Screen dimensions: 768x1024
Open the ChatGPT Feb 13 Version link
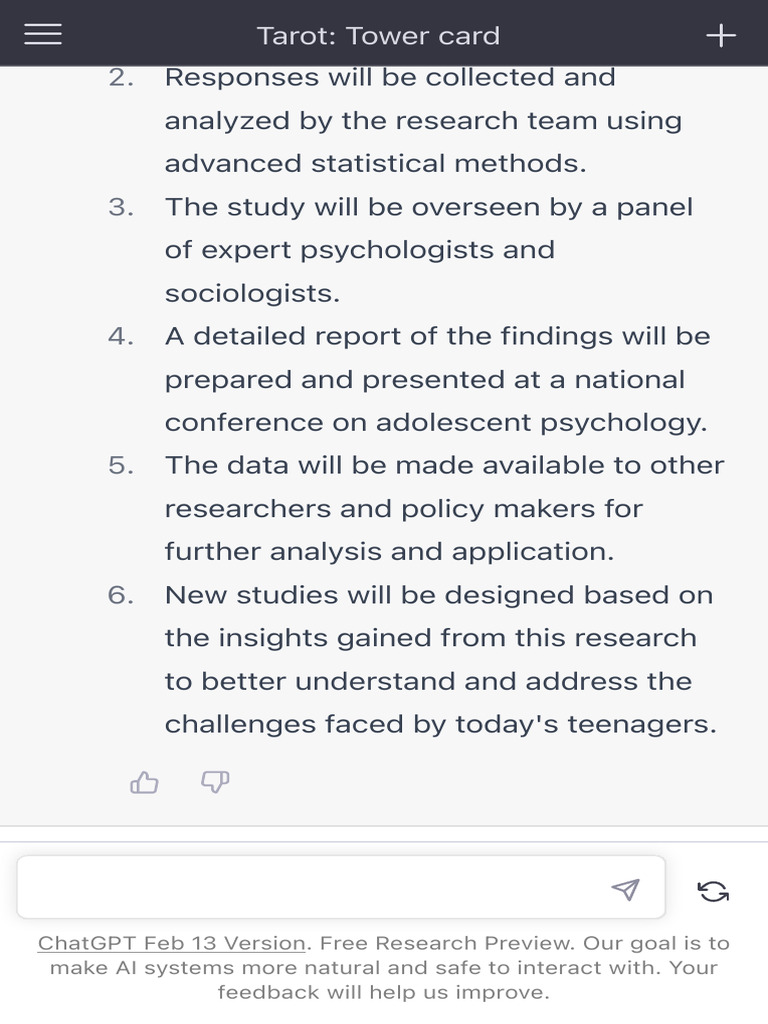tap(172, 943)
